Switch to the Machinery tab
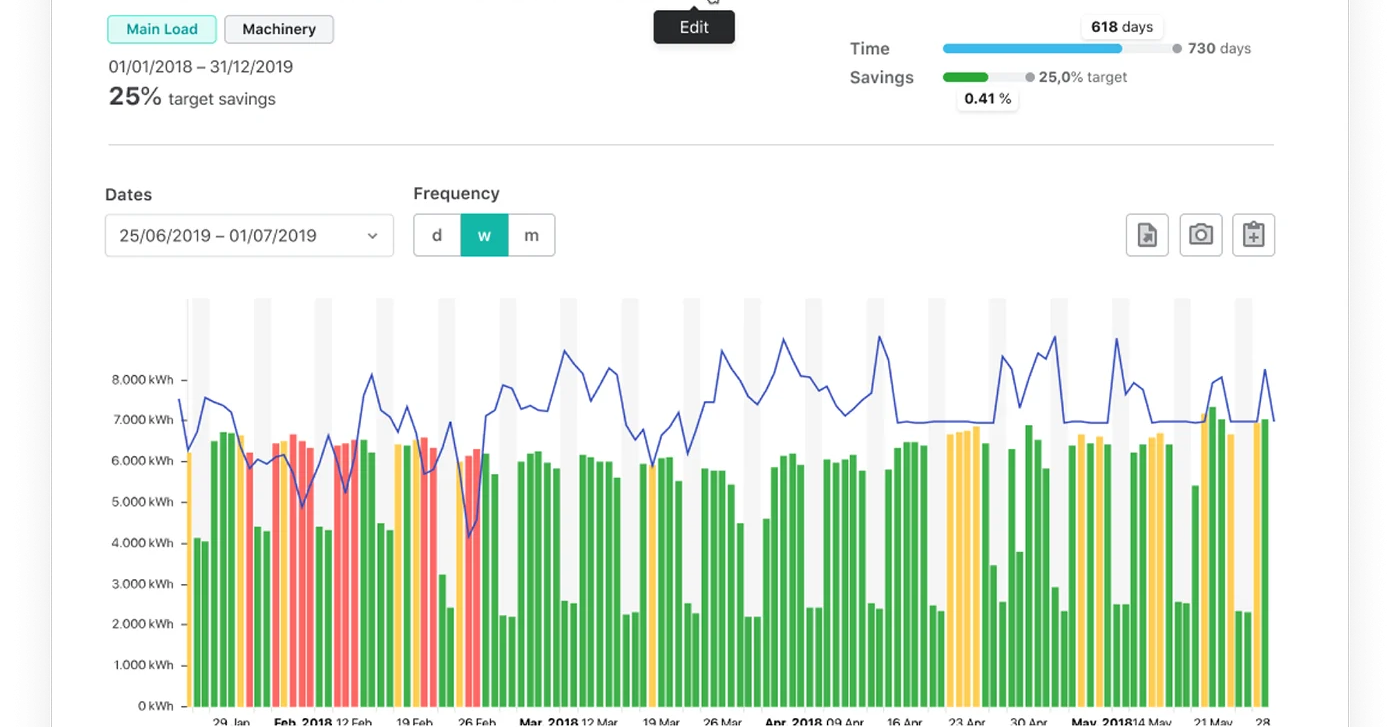The image size is (1400, 727). [279, 29]
